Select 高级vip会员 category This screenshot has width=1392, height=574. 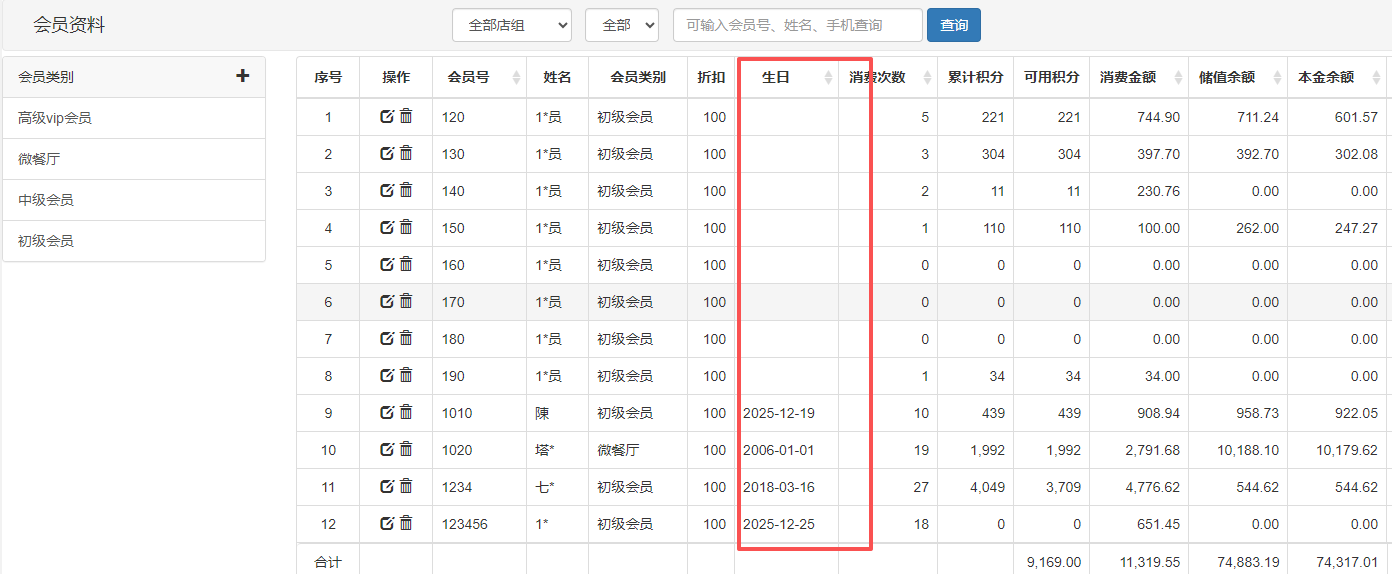pos(55,118)
